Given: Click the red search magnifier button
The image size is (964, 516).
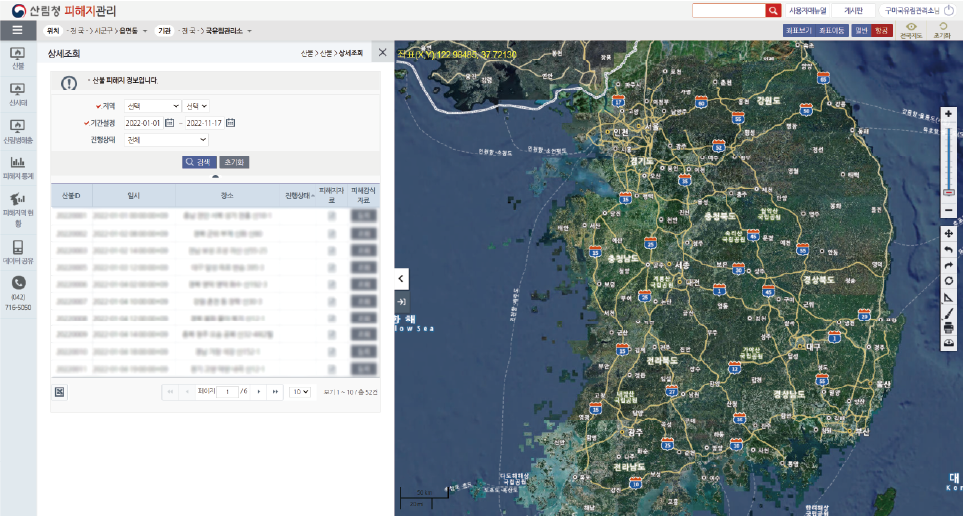Looking at the screenshot, I should [773, 10].
